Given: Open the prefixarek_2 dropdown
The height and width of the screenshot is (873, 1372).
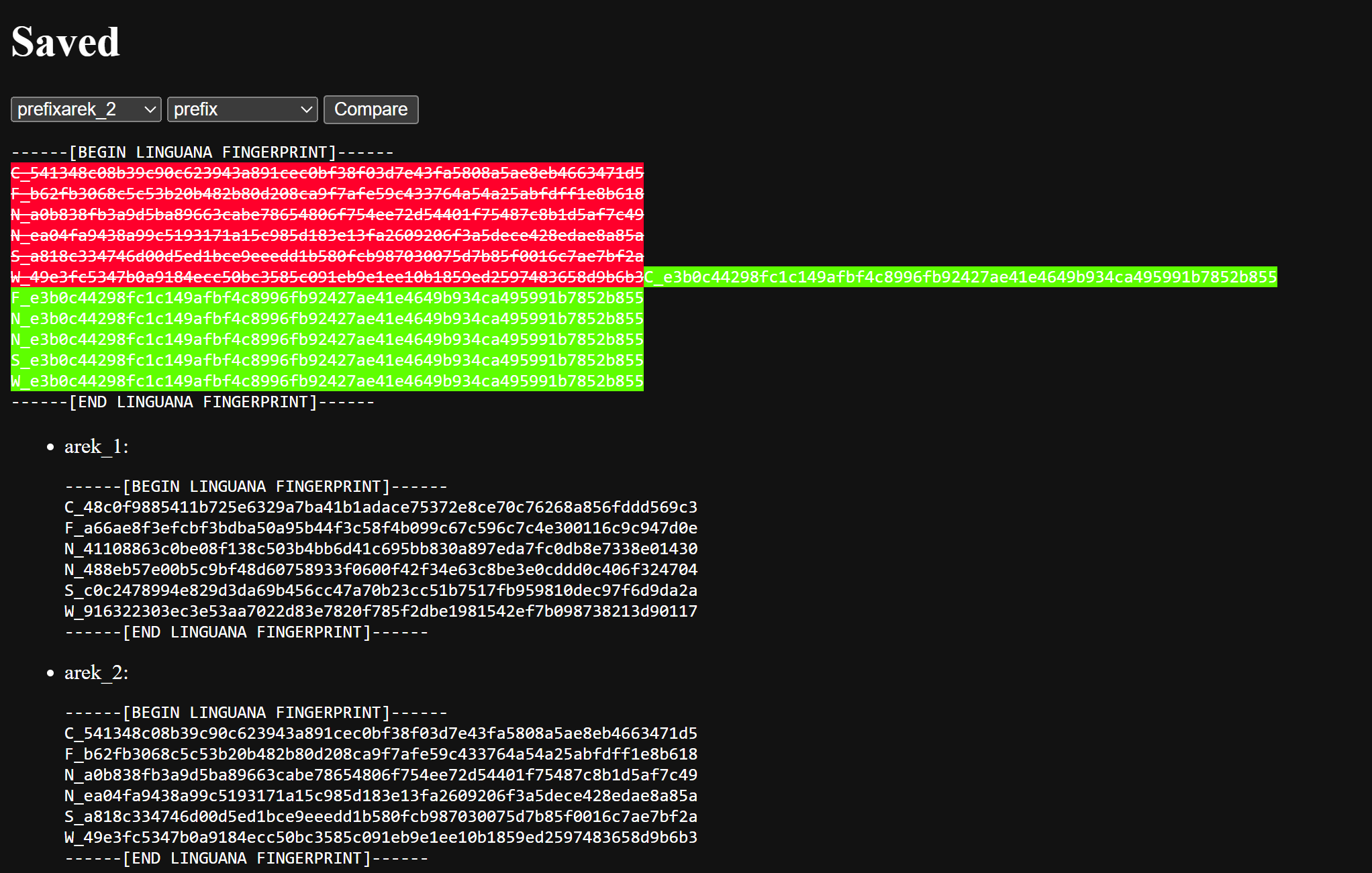Looking at the screenshot, I should [x=86, y=109].
